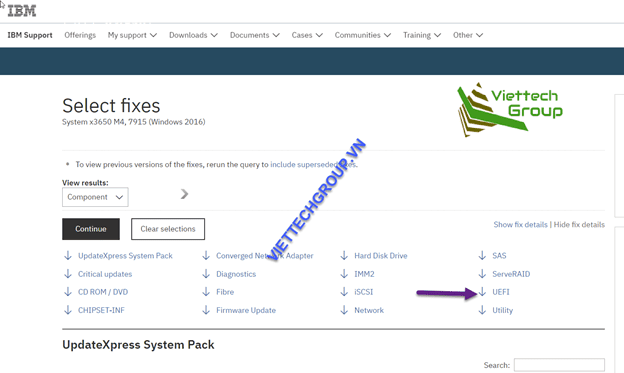624x373 pixels.
Task: Click the down arrow next to SAS
Action: pos(482,256)
